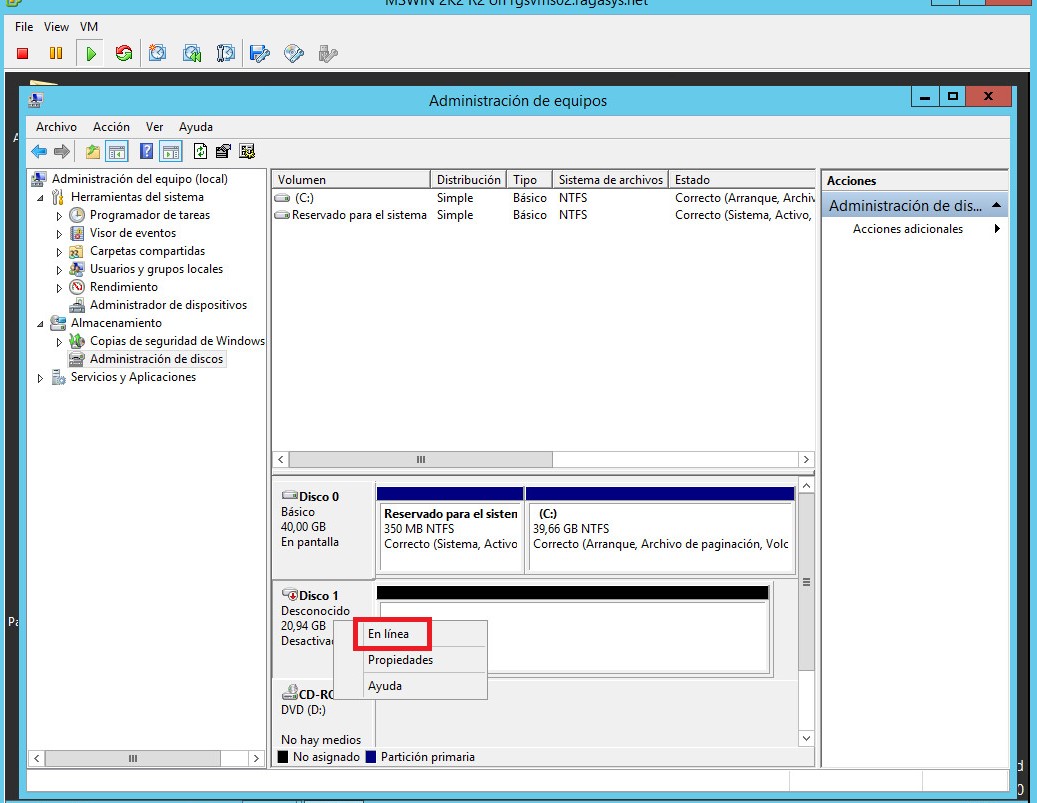Click the horizontal scrollbar under the volume list

[x=418, y=459]
